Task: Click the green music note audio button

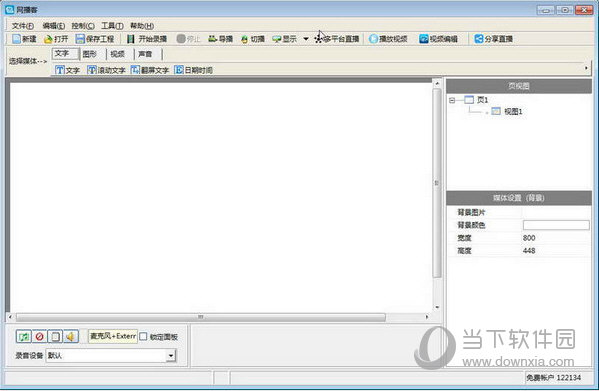Action: (x=24, y=336)
